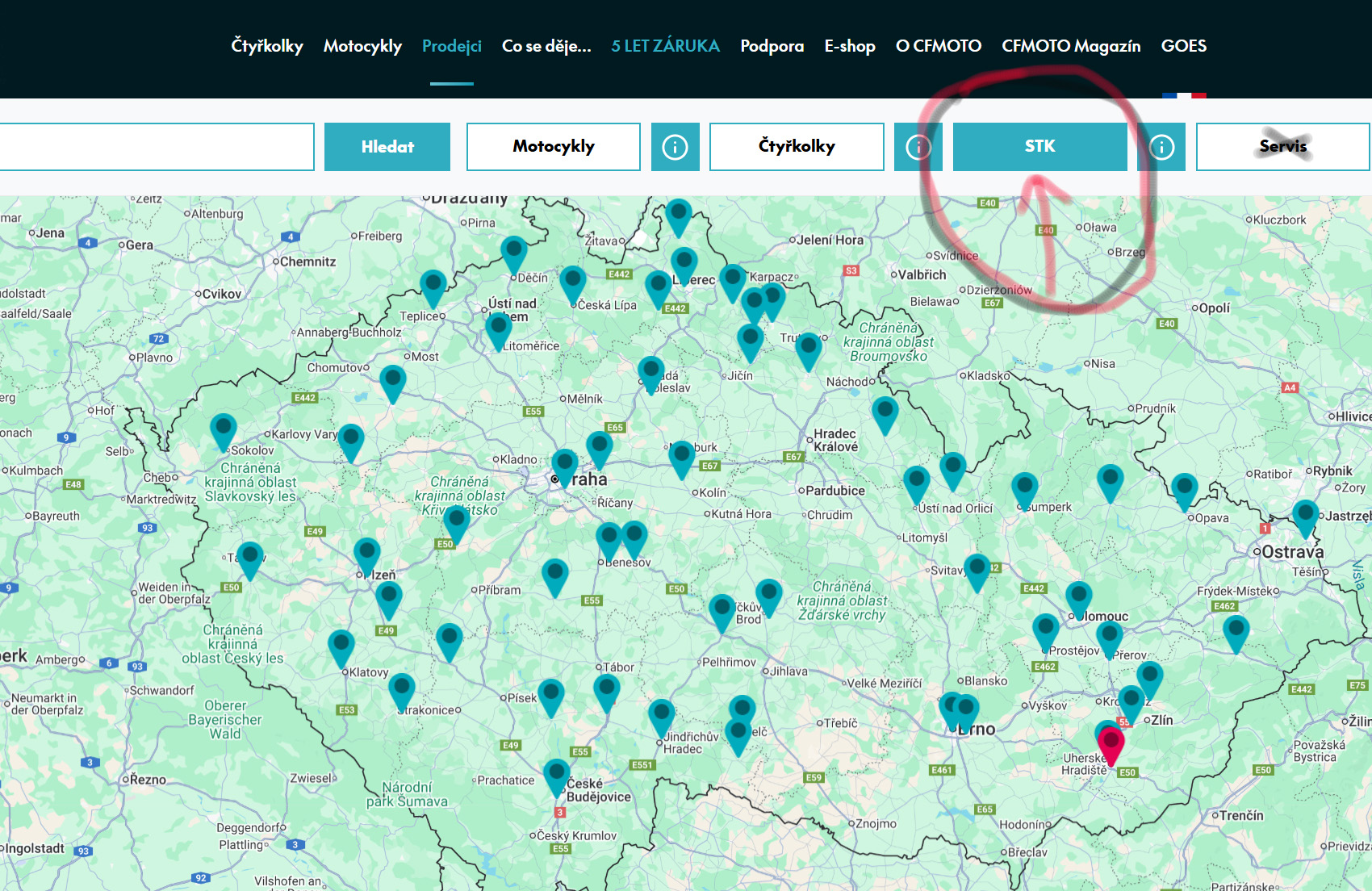The image size is (1372, 891).
Task: Click the map pin at Děčín
Action: click(514, 253)
